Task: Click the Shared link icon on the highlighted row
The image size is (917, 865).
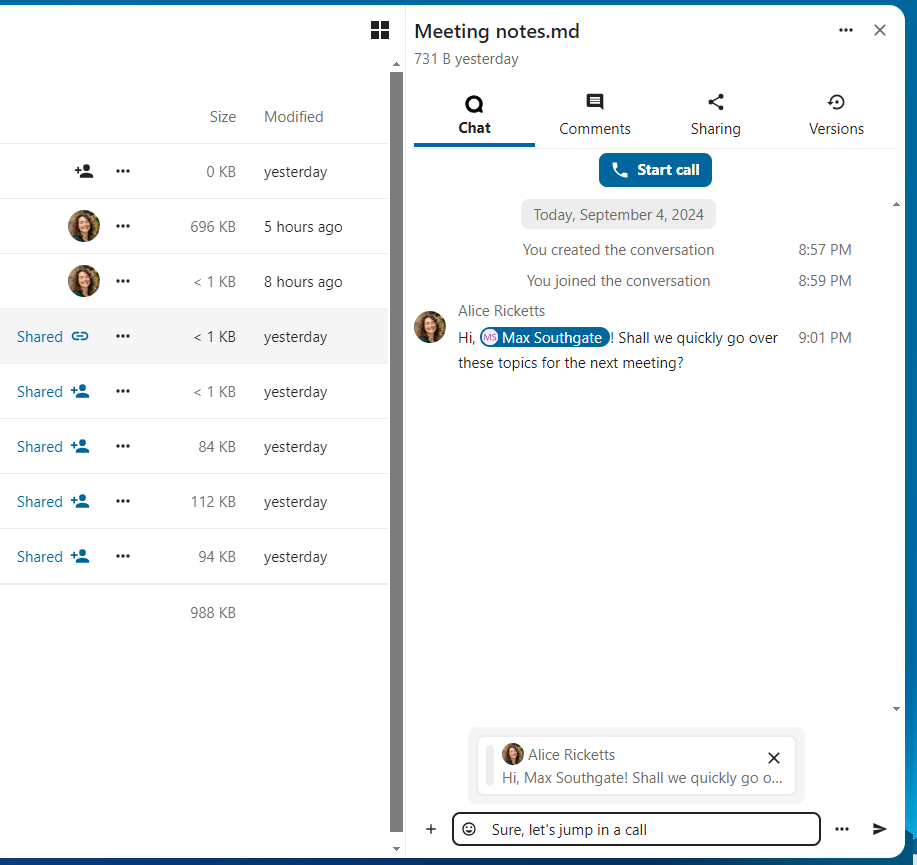Action: [80, 337]
